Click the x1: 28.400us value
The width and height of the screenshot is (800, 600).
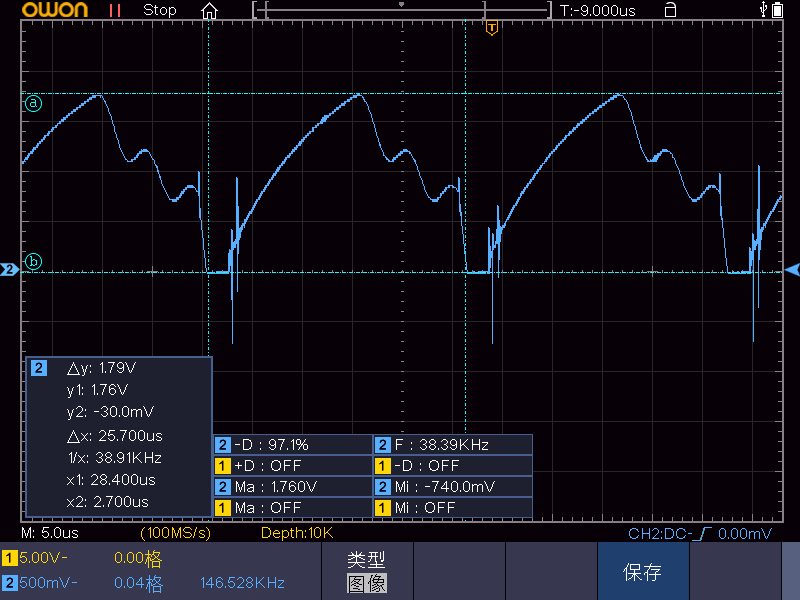[111, 480]
